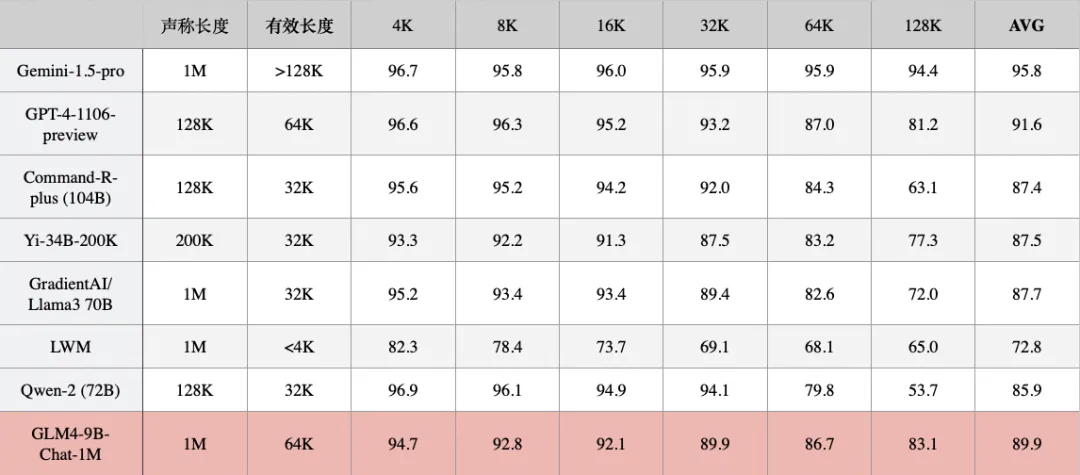
Task: Select the Qwen-2 (72B) row label
Action: (72, 390)
